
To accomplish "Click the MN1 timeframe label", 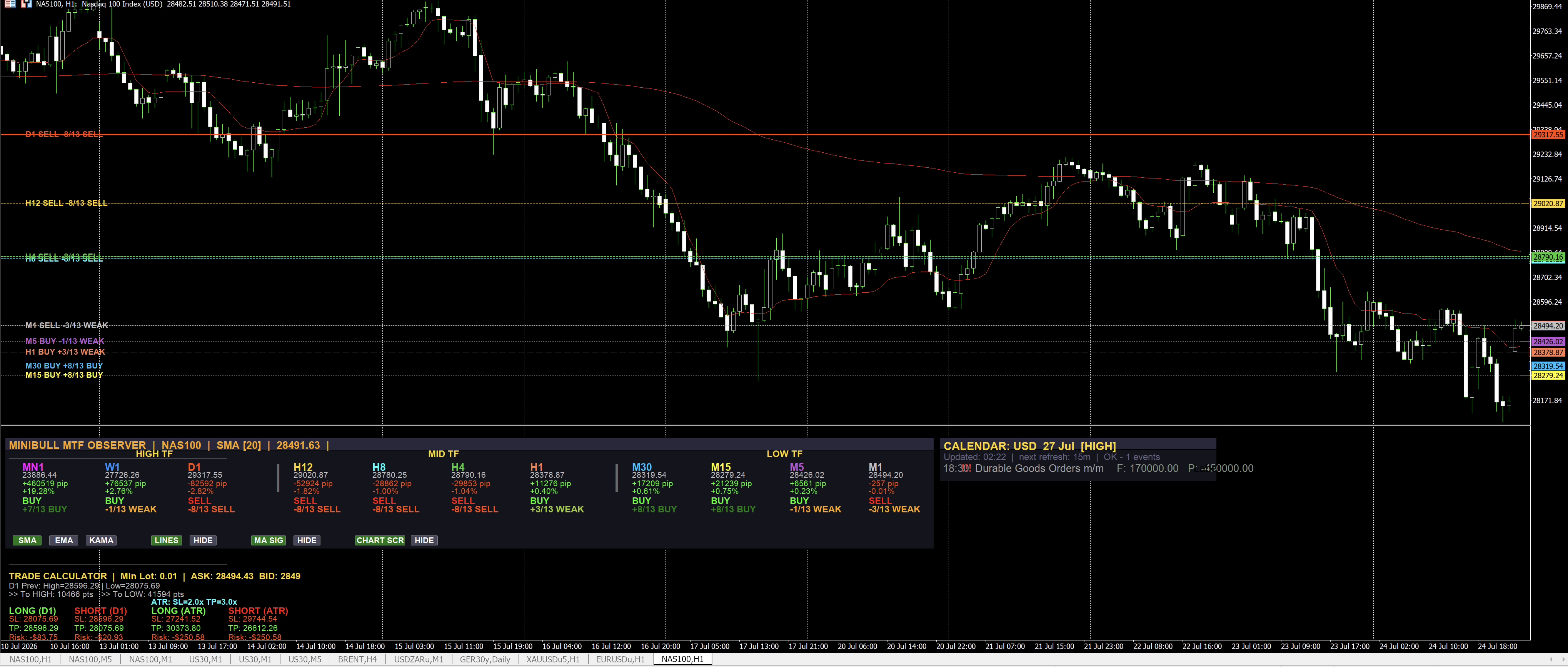I will pos(33,467).
